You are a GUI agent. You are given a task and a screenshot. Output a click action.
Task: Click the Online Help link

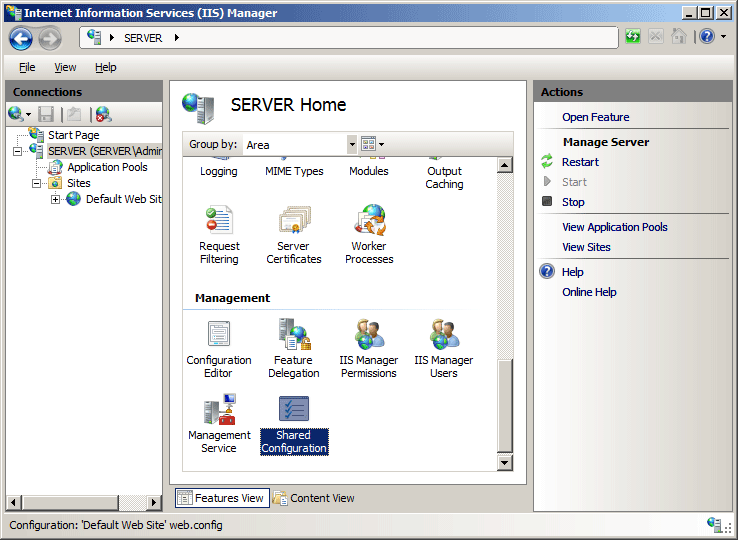[589, 292]
